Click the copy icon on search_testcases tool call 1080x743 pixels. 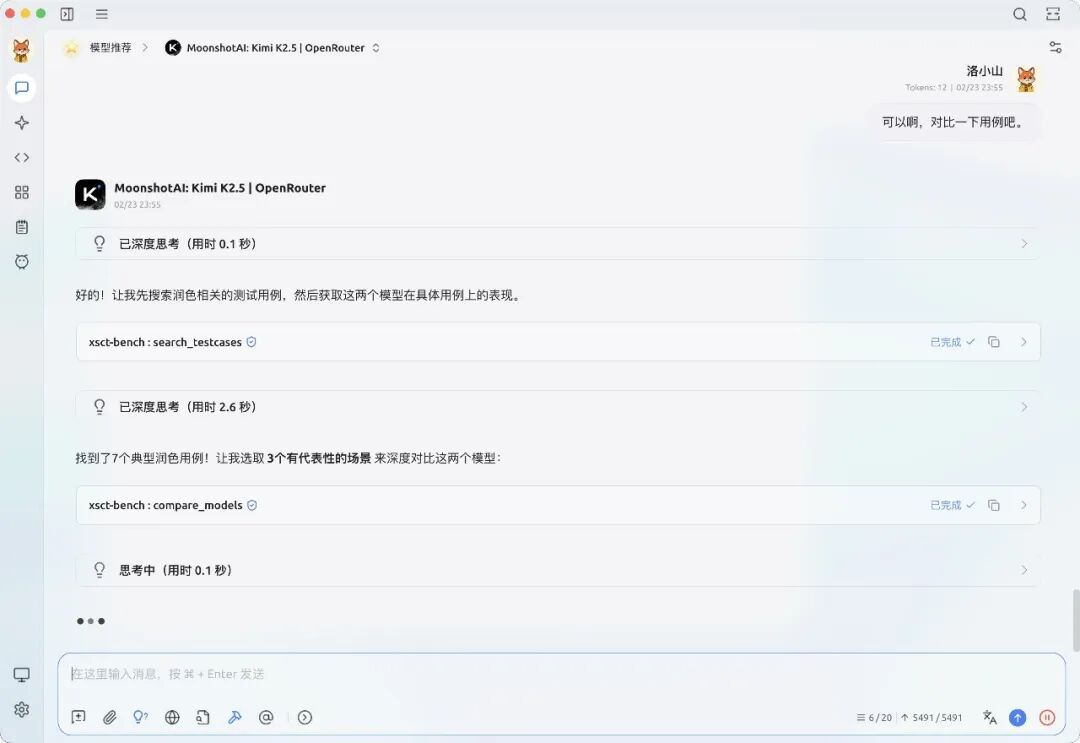994,341
